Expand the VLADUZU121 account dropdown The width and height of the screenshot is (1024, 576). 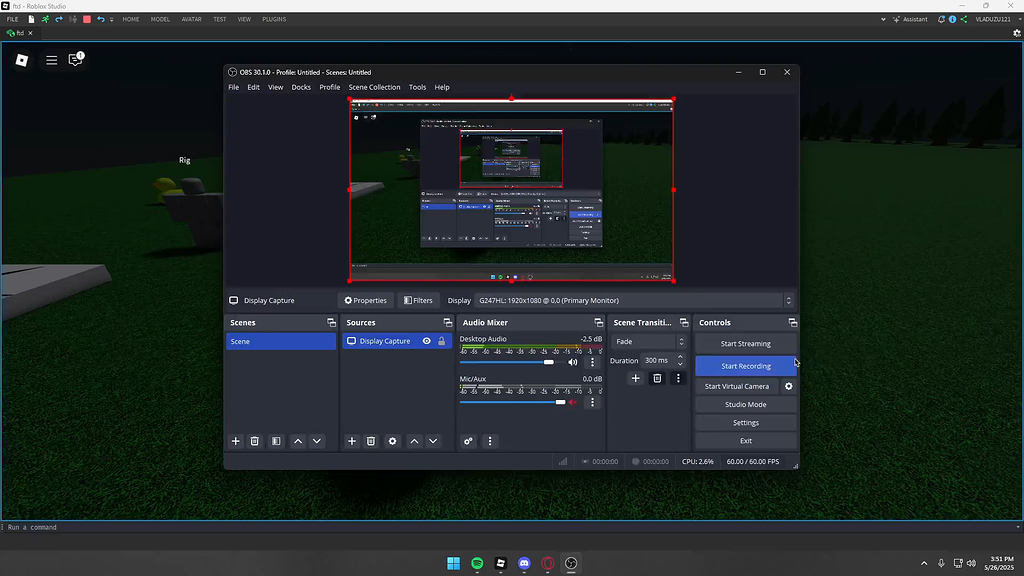tap(1019, 20)
